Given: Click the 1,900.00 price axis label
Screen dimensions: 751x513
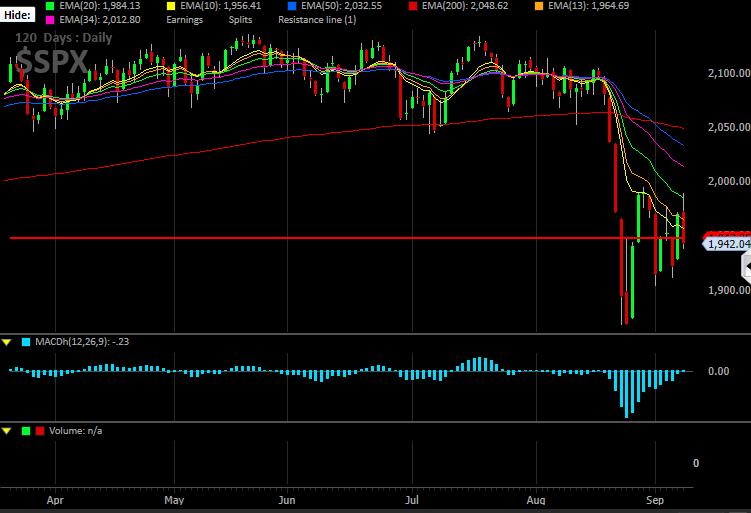Looking at the screenshot, I should coord(729,290).
